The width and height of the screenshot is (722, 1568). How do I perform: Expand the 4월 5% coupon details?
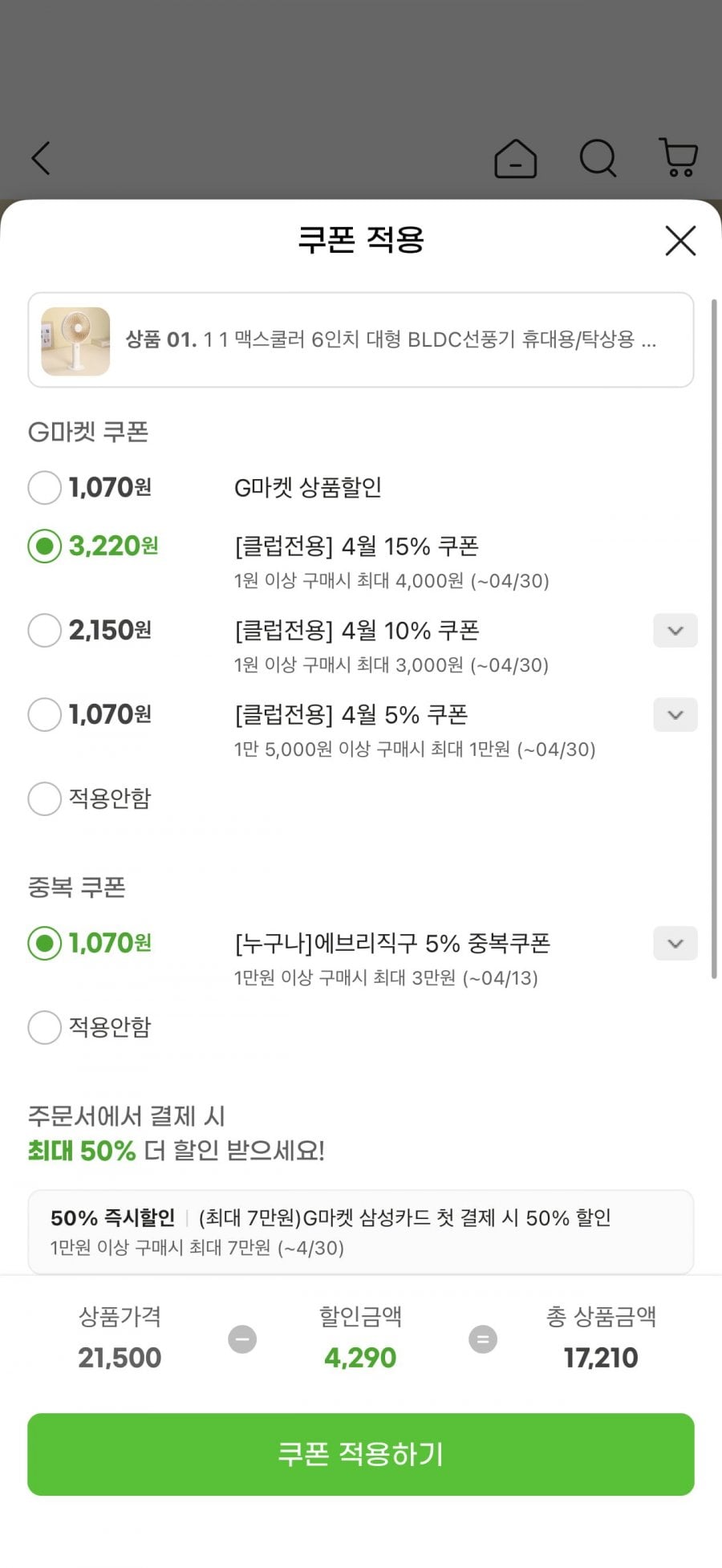675,715
